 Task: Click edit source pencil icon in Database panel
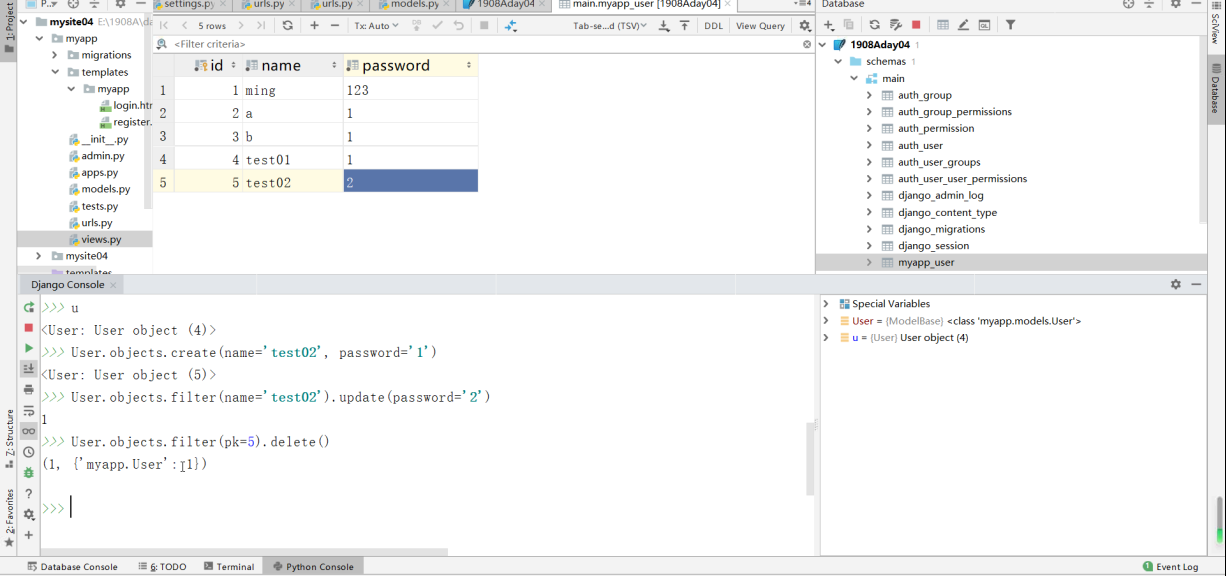click(963, 25)
